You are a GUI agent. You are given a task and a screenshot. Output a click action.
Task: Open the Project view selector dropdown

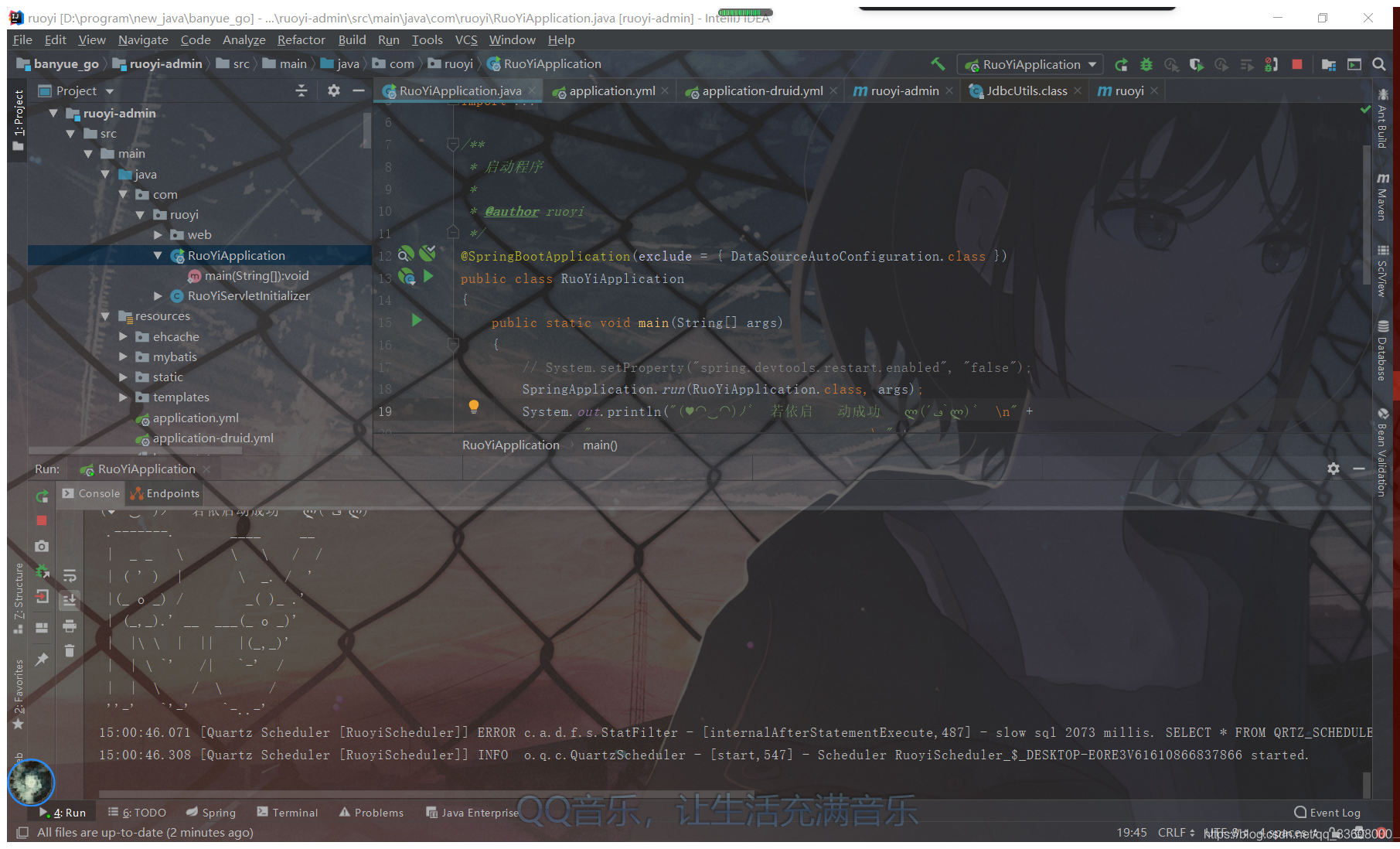(76, 90)
